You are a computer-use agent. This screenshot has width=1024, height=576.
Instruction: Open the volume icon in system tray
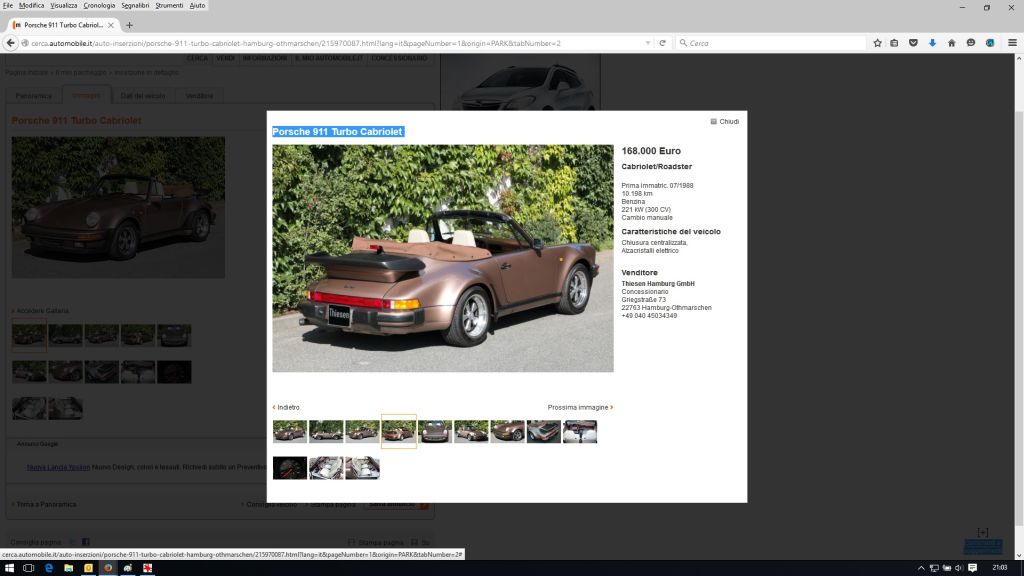click(959, 568)
